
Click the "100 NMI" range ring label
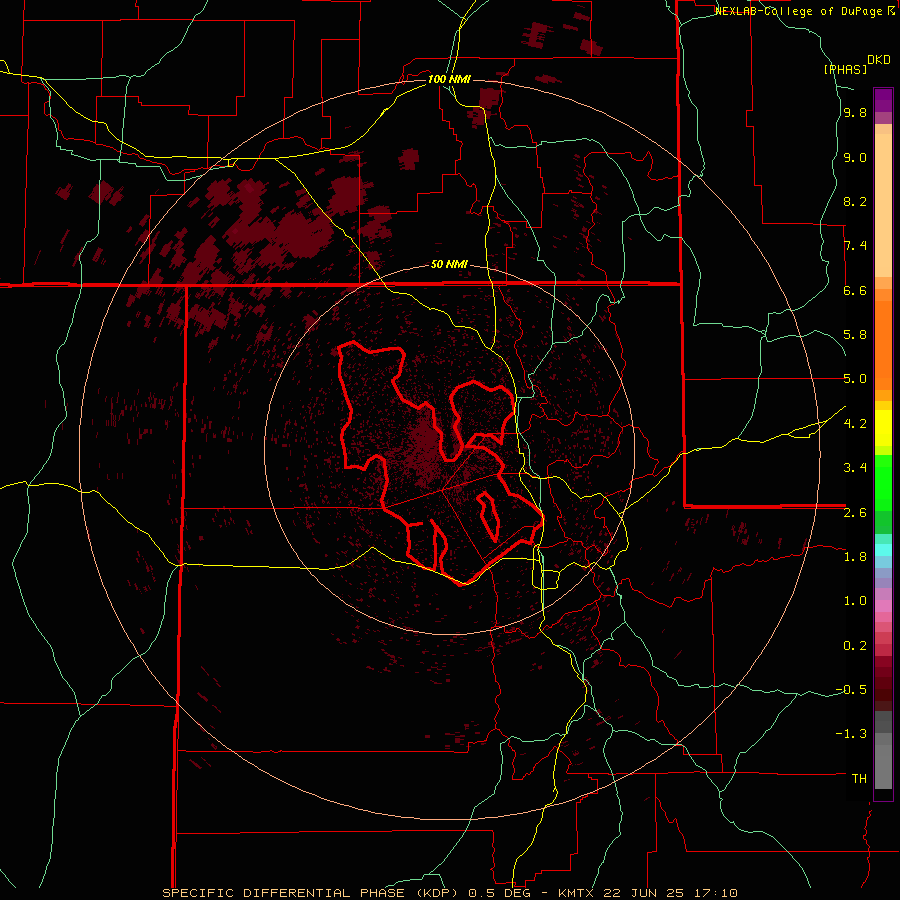449,79
